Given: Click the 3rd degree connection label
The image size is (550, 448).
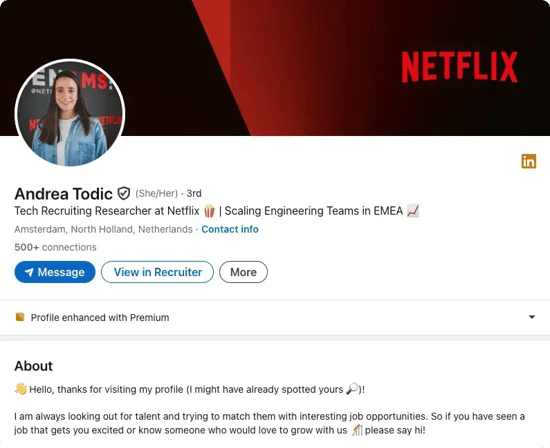Looking at the screenshot, I should pyautogui.click(x=194, y=193).
